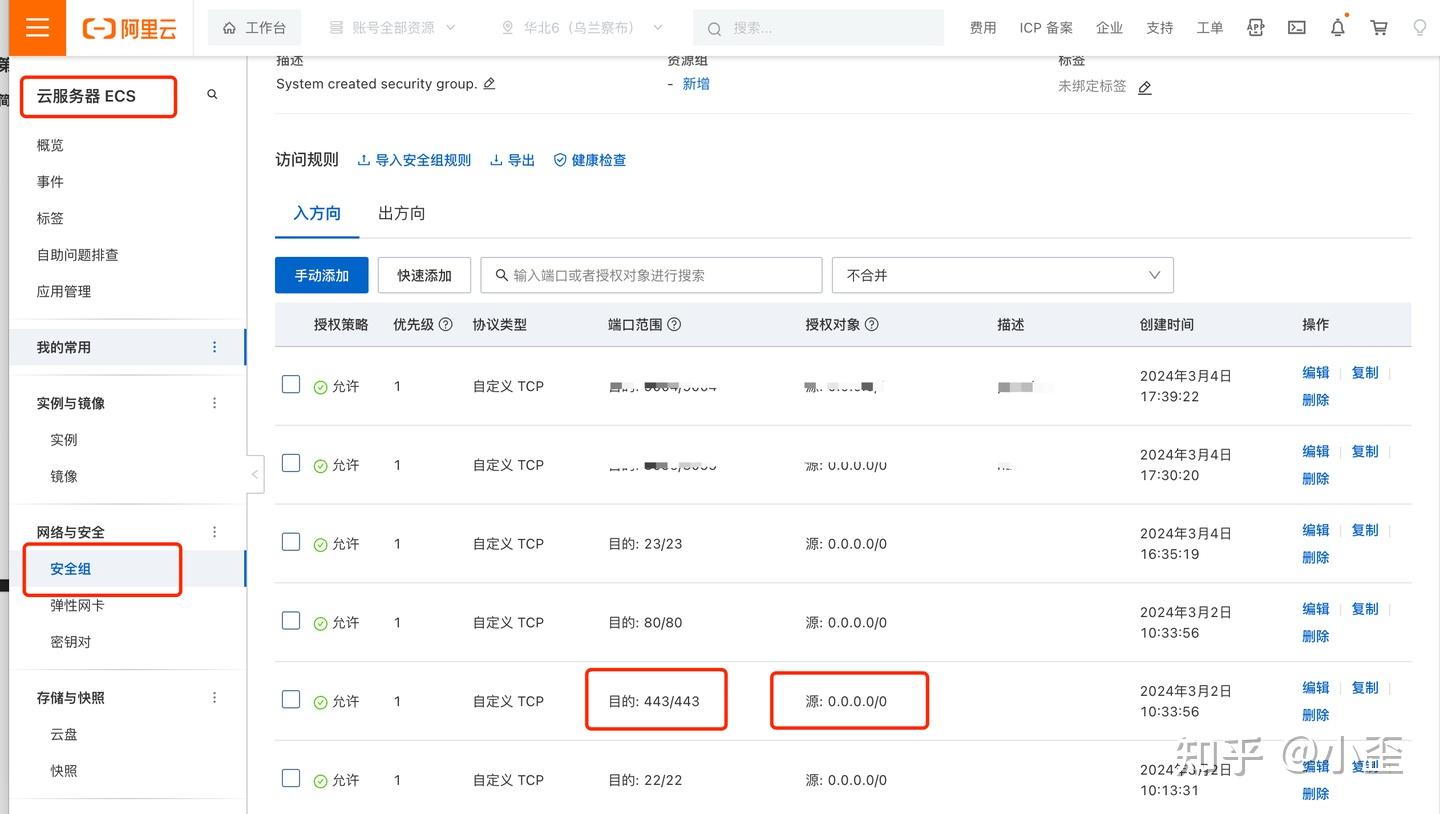This screenshot has width=1440, height=814.
Task: Open 事件 in the sidebar
Action: pos(50,182)
